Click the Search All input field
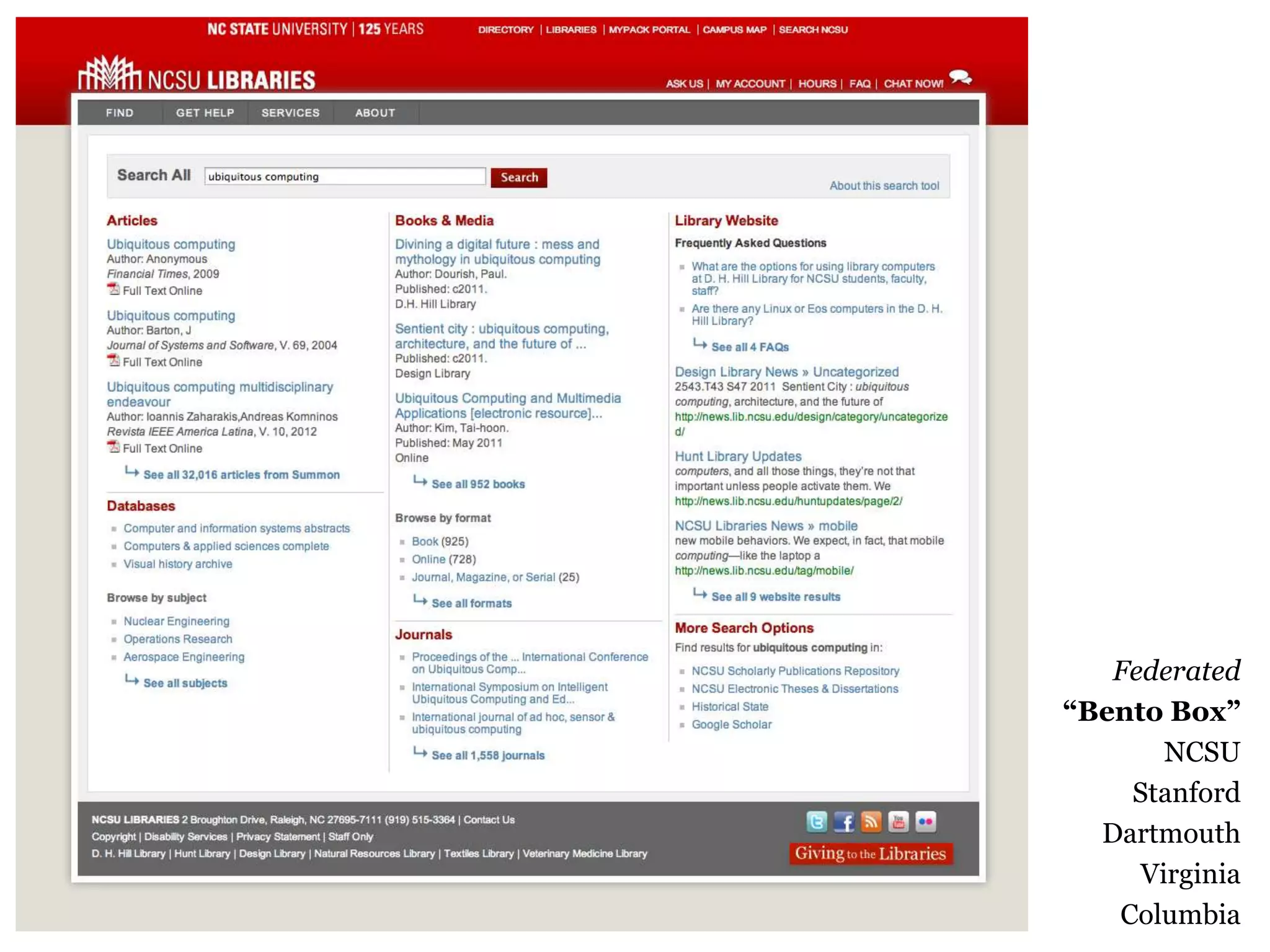1270x952 pixels. tap(345, 177)
